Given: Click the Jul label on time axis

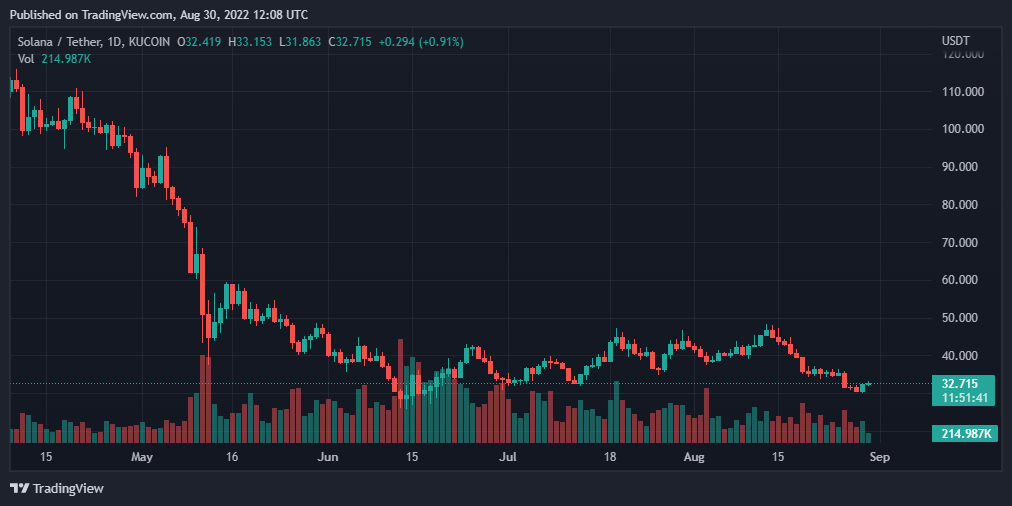Looking at the screenshot, I should tap(508, 457).
